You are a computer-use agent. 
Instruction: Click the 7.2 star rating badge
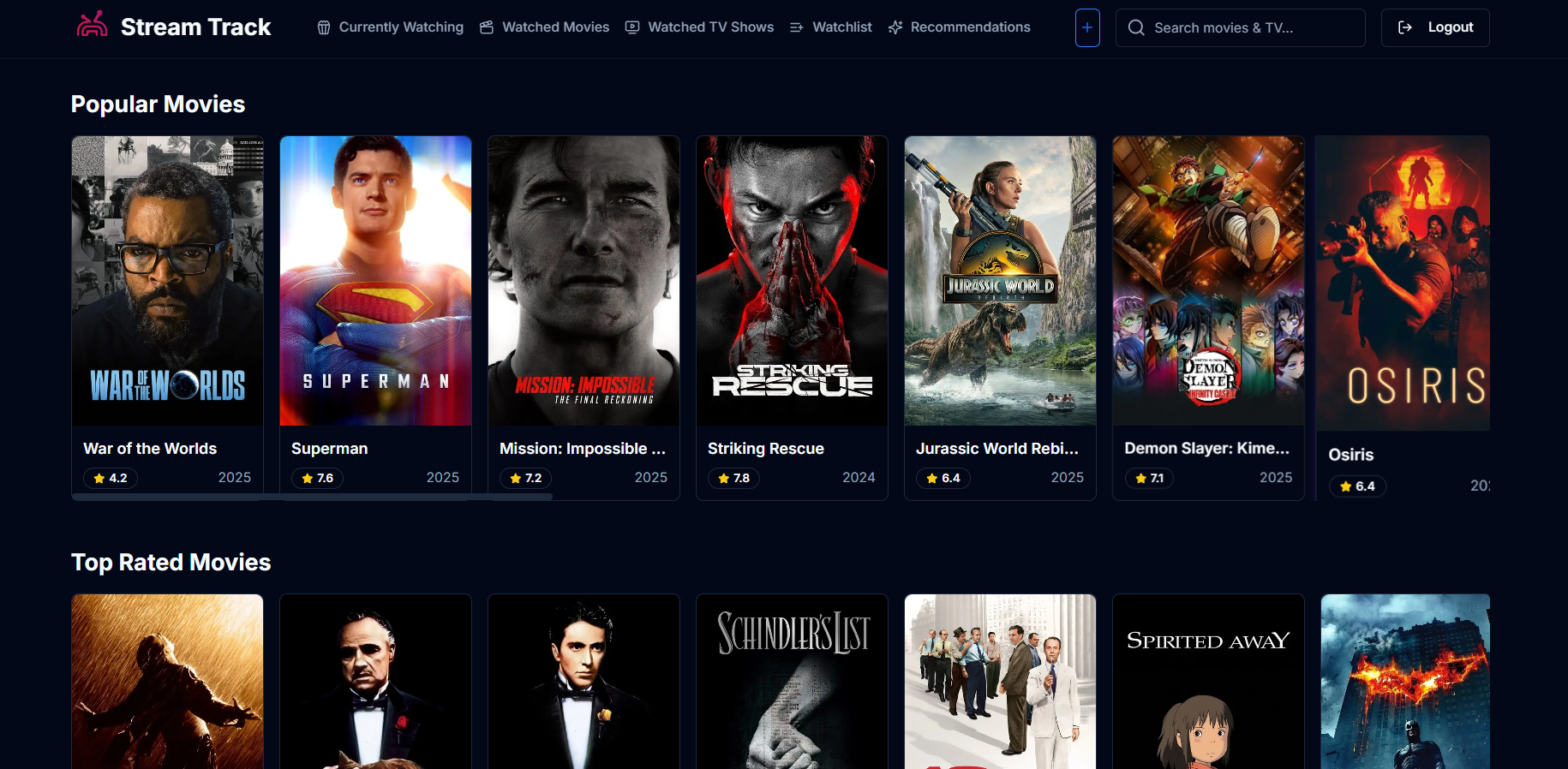pos(525,478)
